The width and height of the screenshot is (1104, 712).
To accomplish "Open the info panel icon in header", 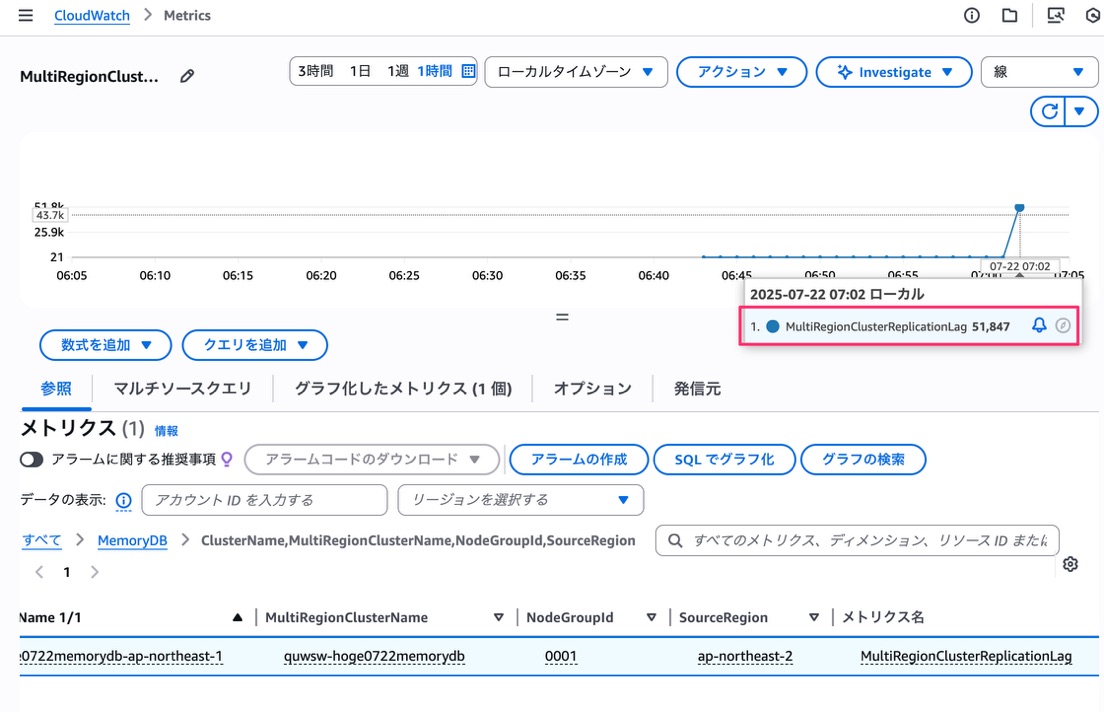I will coord(972,15).
